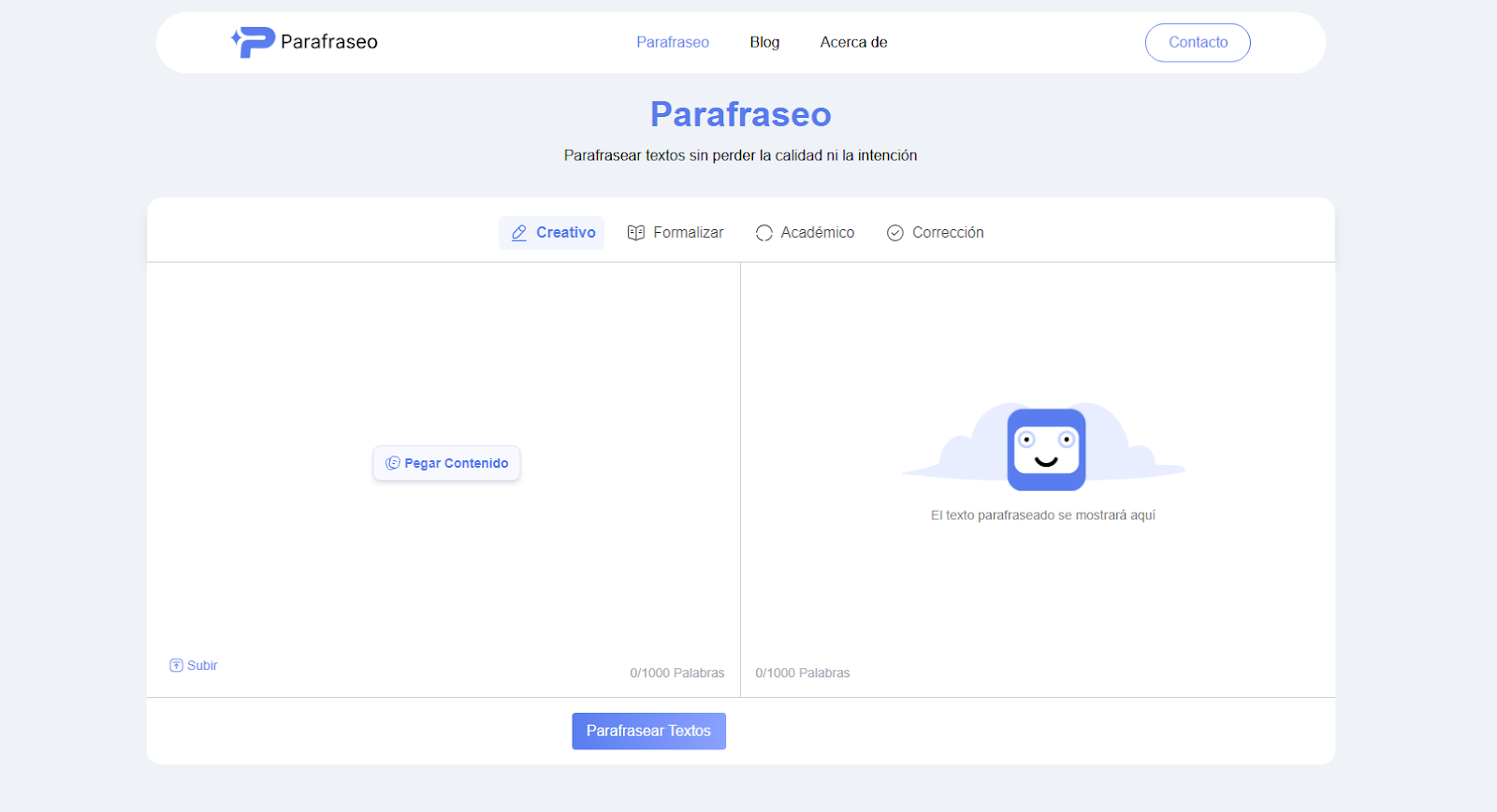This screenshot has width=1497, height=812.
Task: Click the pencil icon beside Creativo
Action: coord(519,233)
